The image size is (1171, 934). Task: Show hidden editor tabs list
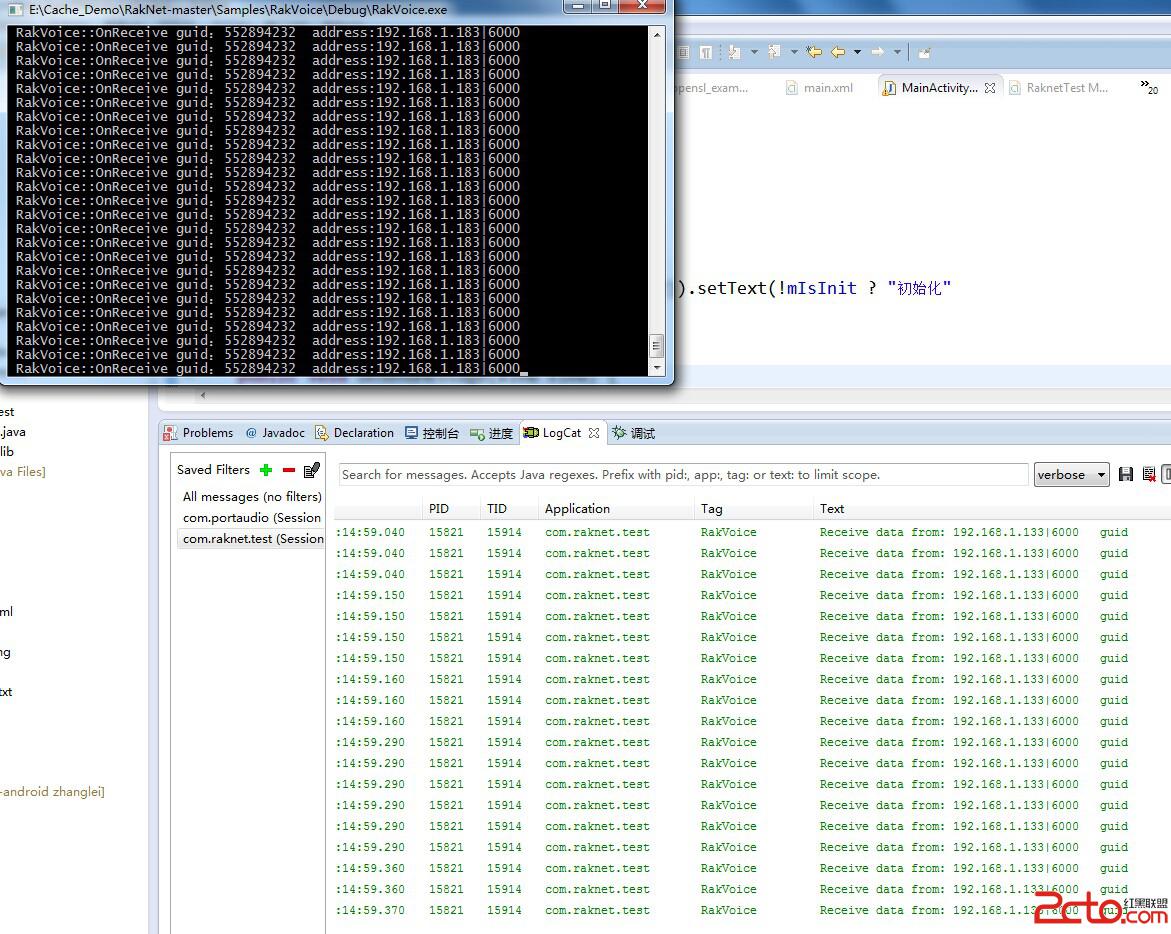pyautogui.click(x=1149, y=88)
